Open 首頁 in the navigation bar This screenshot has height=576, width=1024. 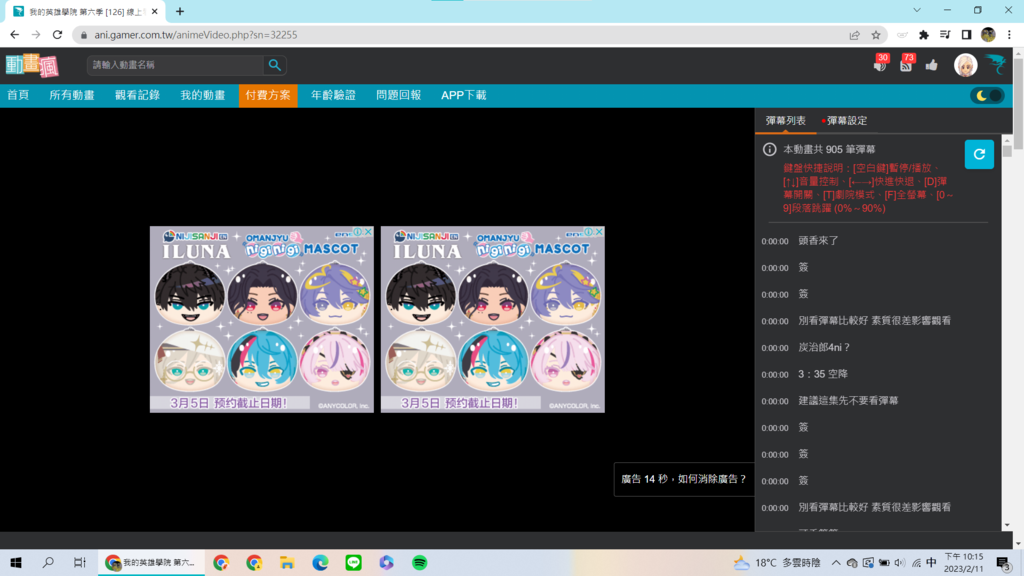(18, 95)
